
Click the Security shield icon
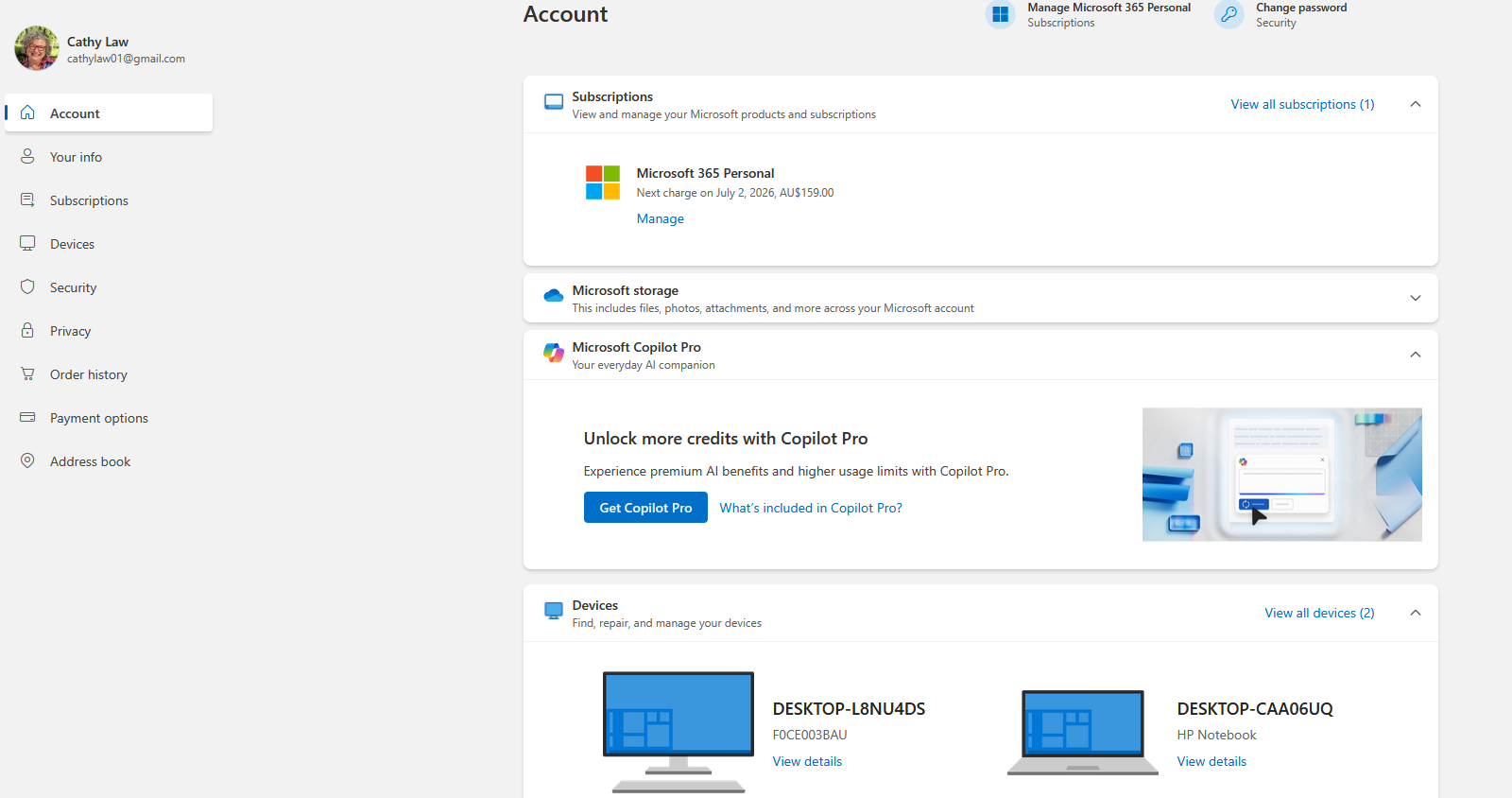27,286
